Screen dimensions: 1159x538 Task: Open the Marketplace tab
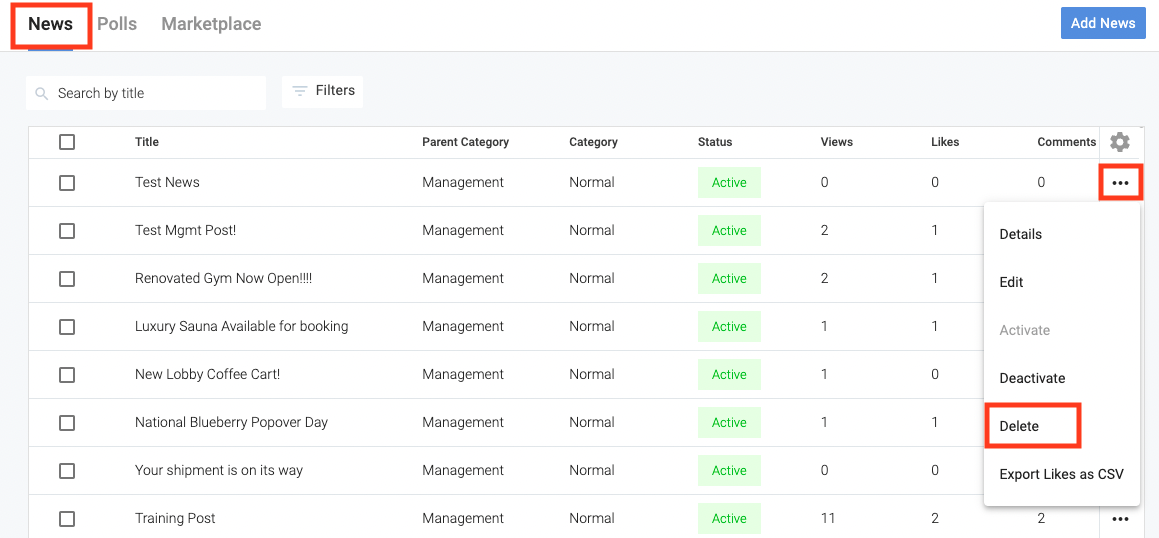click(x=211, y=24)
